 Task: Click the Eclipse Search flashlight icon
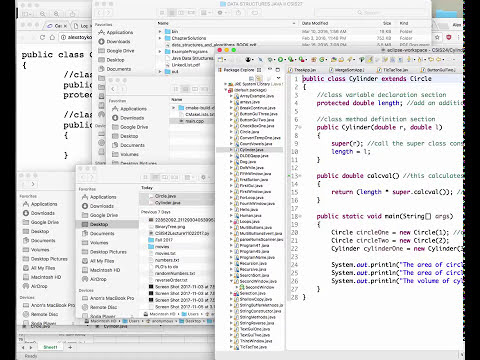[349, 60]
